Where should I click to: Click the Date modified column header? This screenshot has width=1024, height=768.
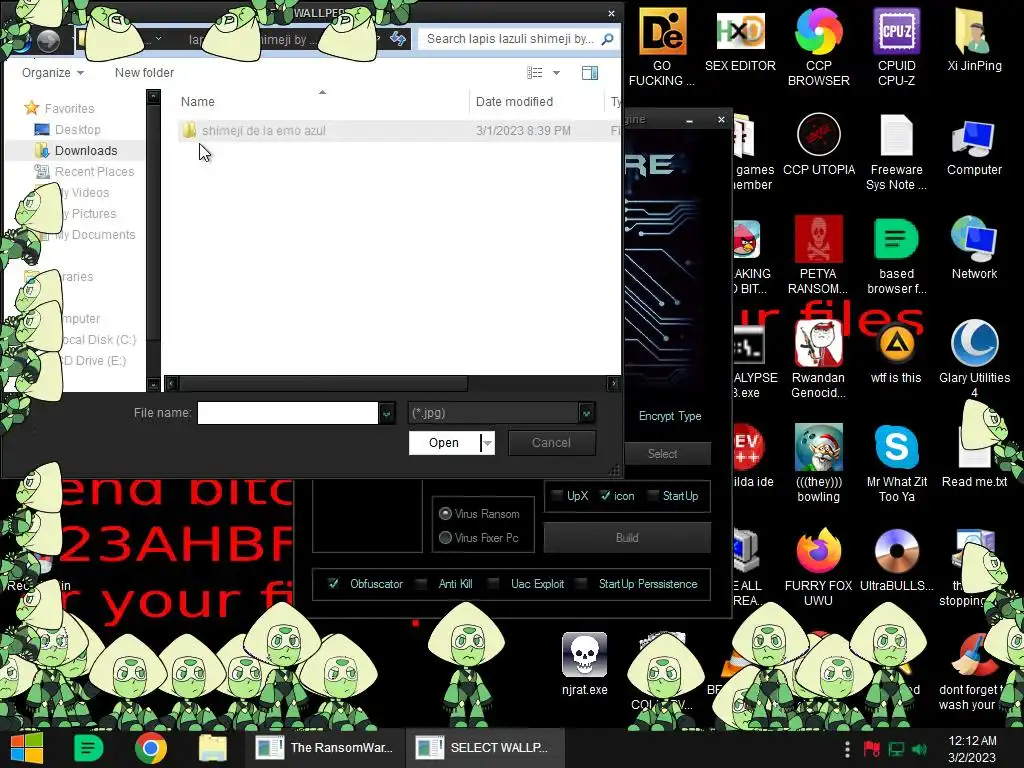coord(515,102)
